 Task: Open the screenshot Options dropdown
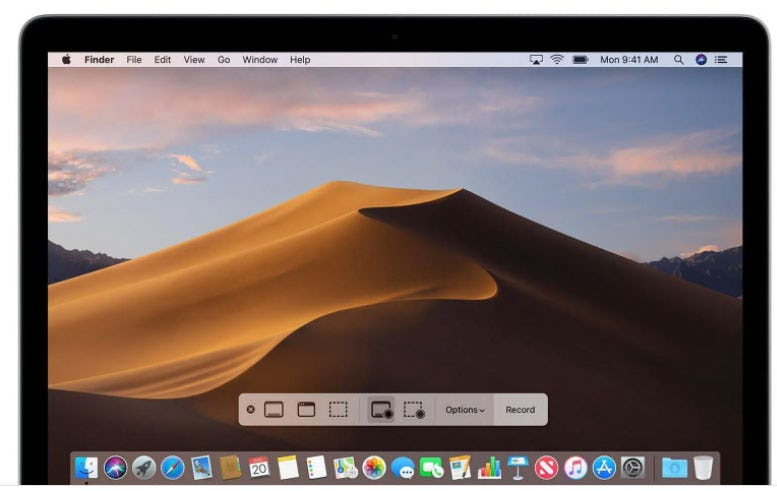pyautogui.click(x=465, y=410)
